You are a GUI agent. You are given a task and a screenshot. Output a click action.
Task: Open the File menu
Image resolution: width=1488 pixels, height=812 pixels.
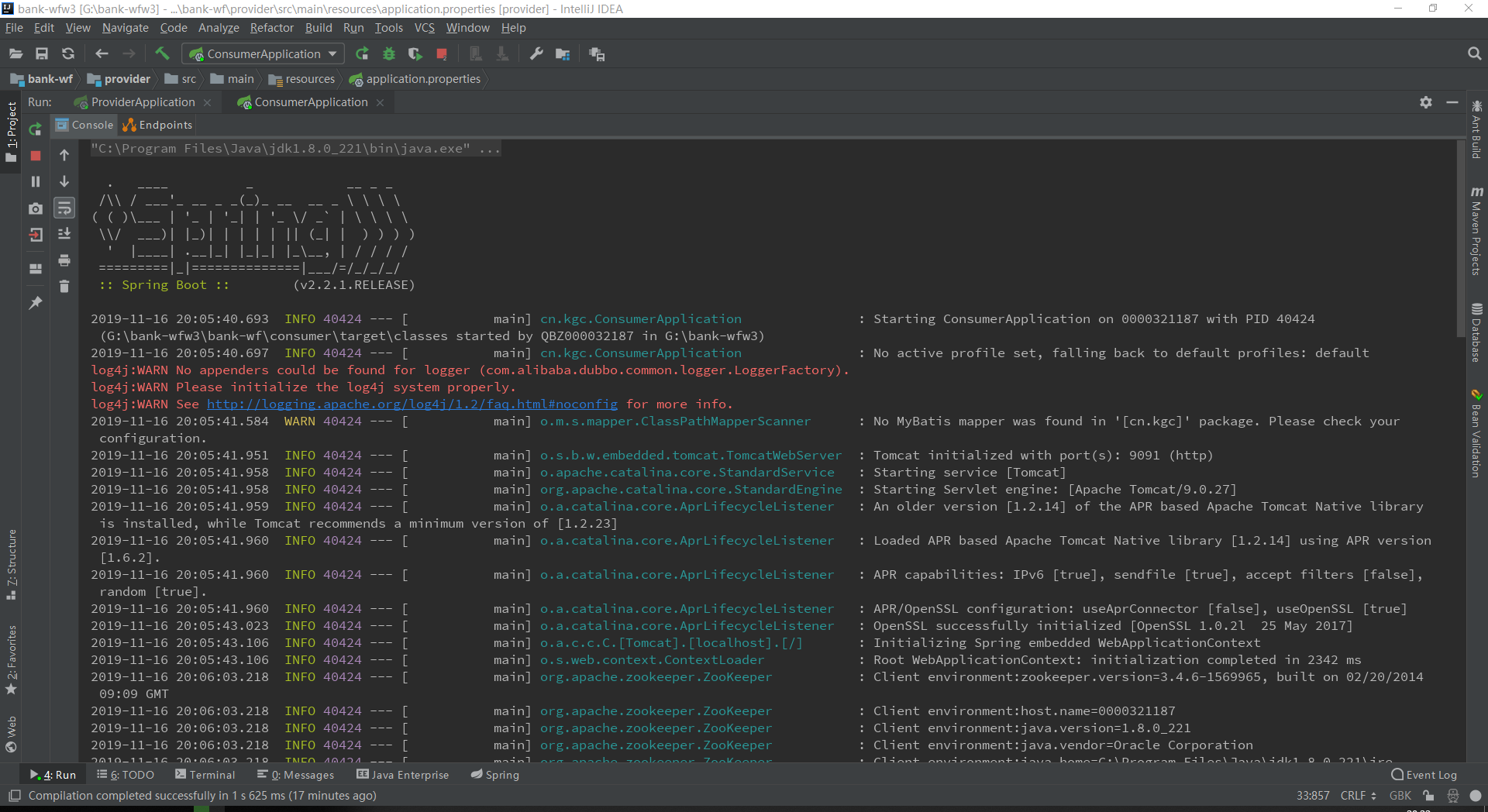point(14,28)
